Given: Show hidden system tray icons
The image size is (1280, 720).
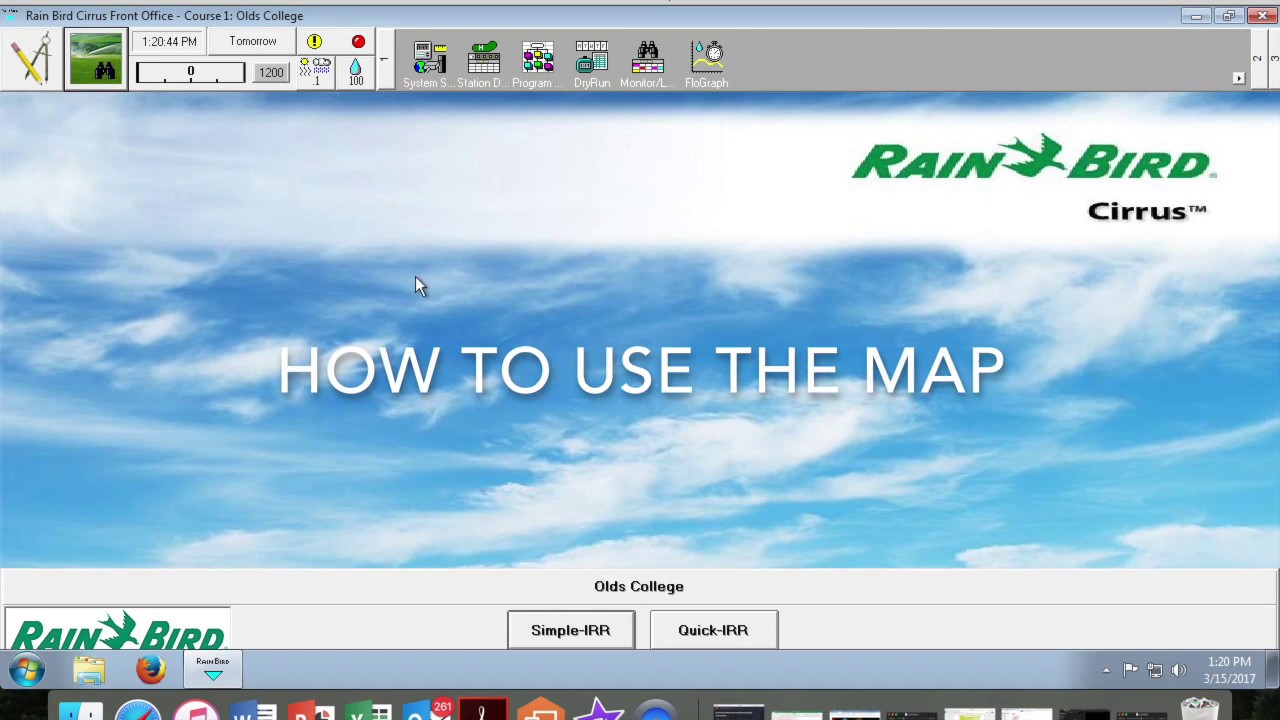Looking at the screenshot, I should [x=1106, y=670].
